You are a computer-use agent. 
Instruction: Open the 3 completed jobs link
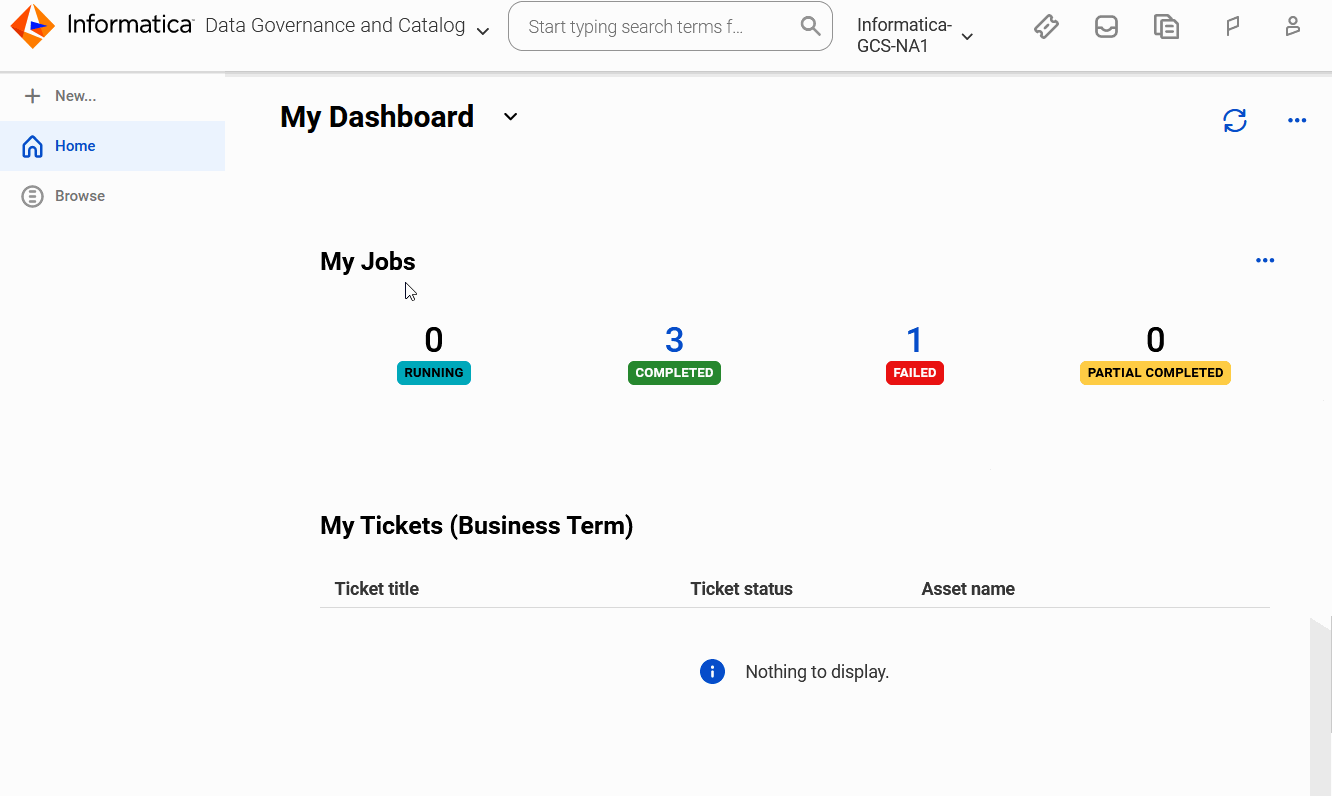coord(674,340)
